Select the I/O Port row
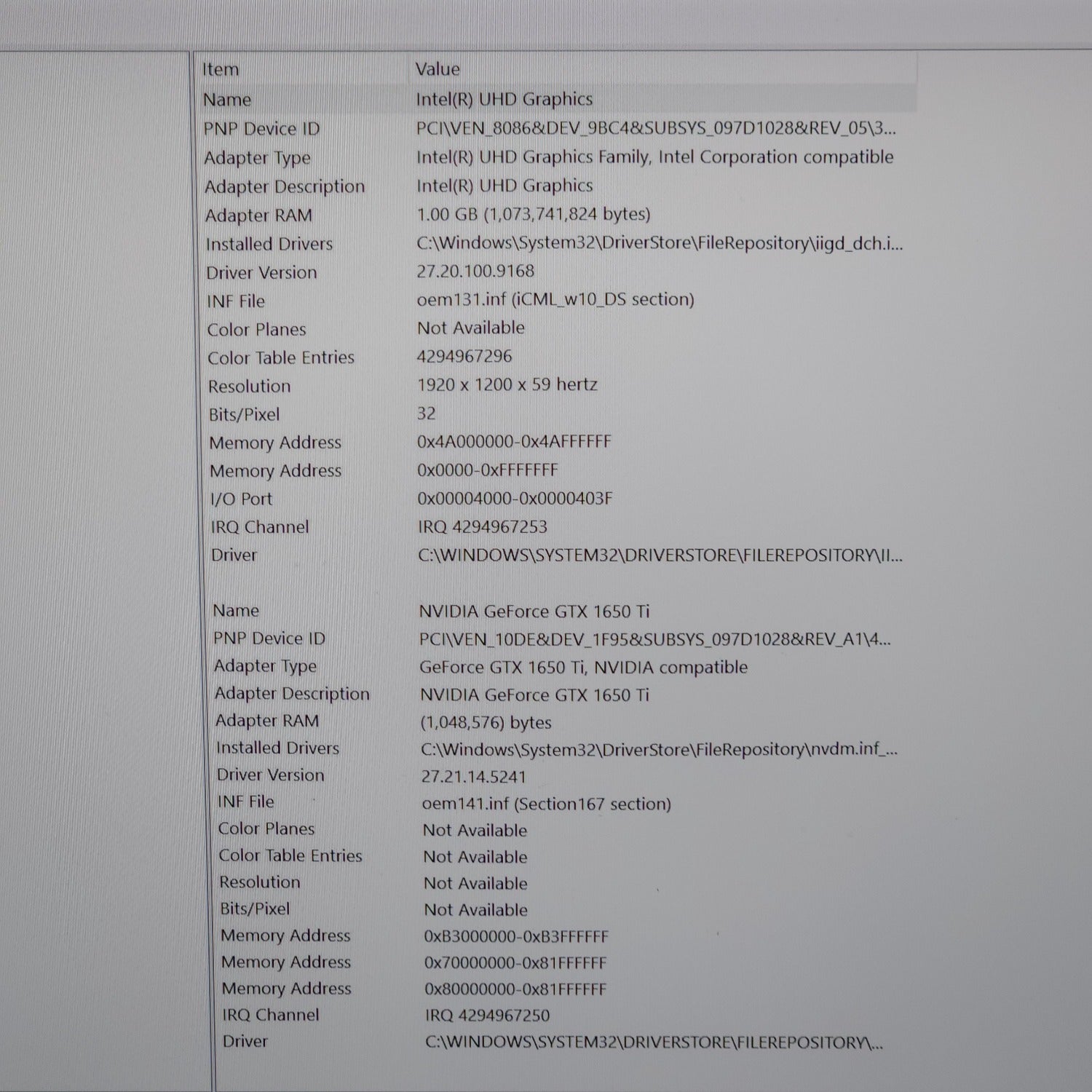This screenshot has width=1092, height=1092. click(515, 499)
